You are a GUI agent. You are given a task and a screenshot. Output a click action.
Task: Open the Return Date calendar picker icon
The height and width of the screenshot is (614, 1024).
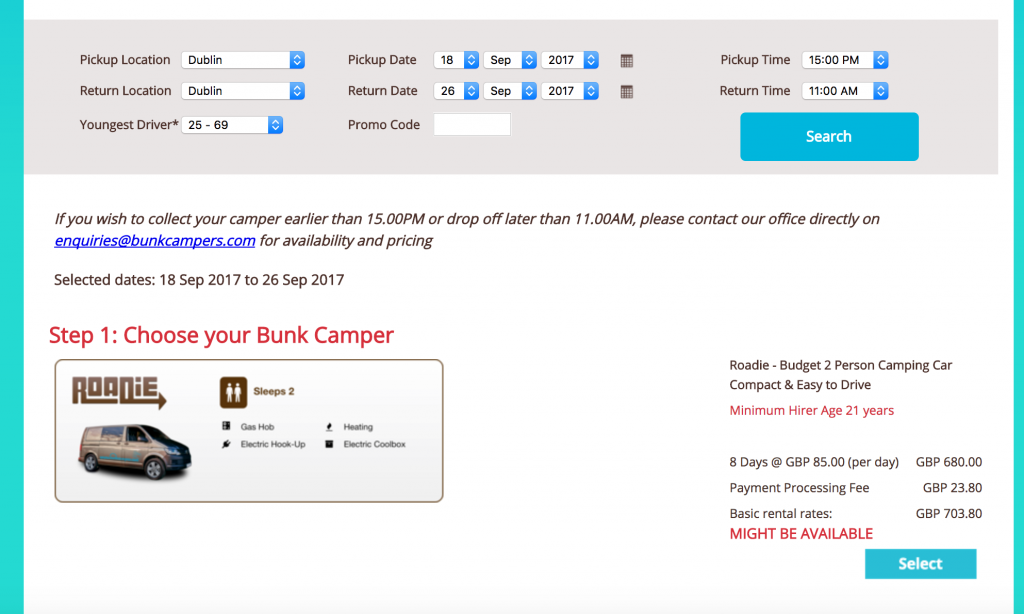pos(626,91)
